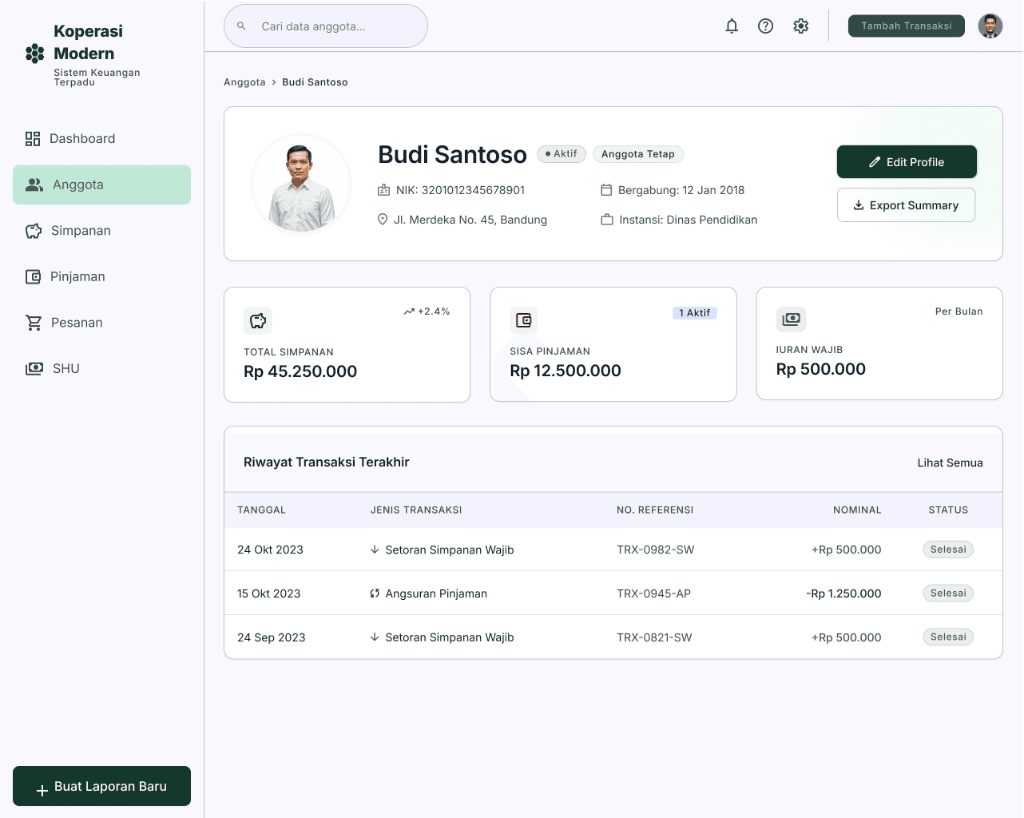Click the Budi Santoso breadcrumb
The height and width of the screenshot is (818, 1024).
(315, 82)
